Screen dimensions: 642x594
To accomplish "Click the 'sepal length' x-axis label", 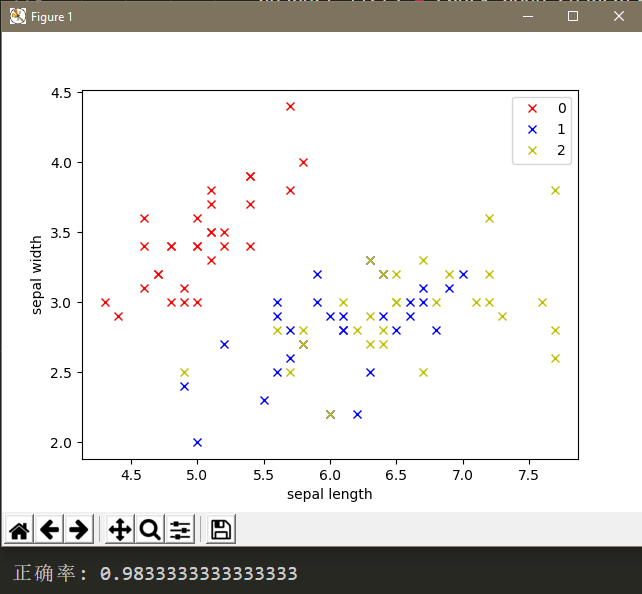I will click(330, 494).
